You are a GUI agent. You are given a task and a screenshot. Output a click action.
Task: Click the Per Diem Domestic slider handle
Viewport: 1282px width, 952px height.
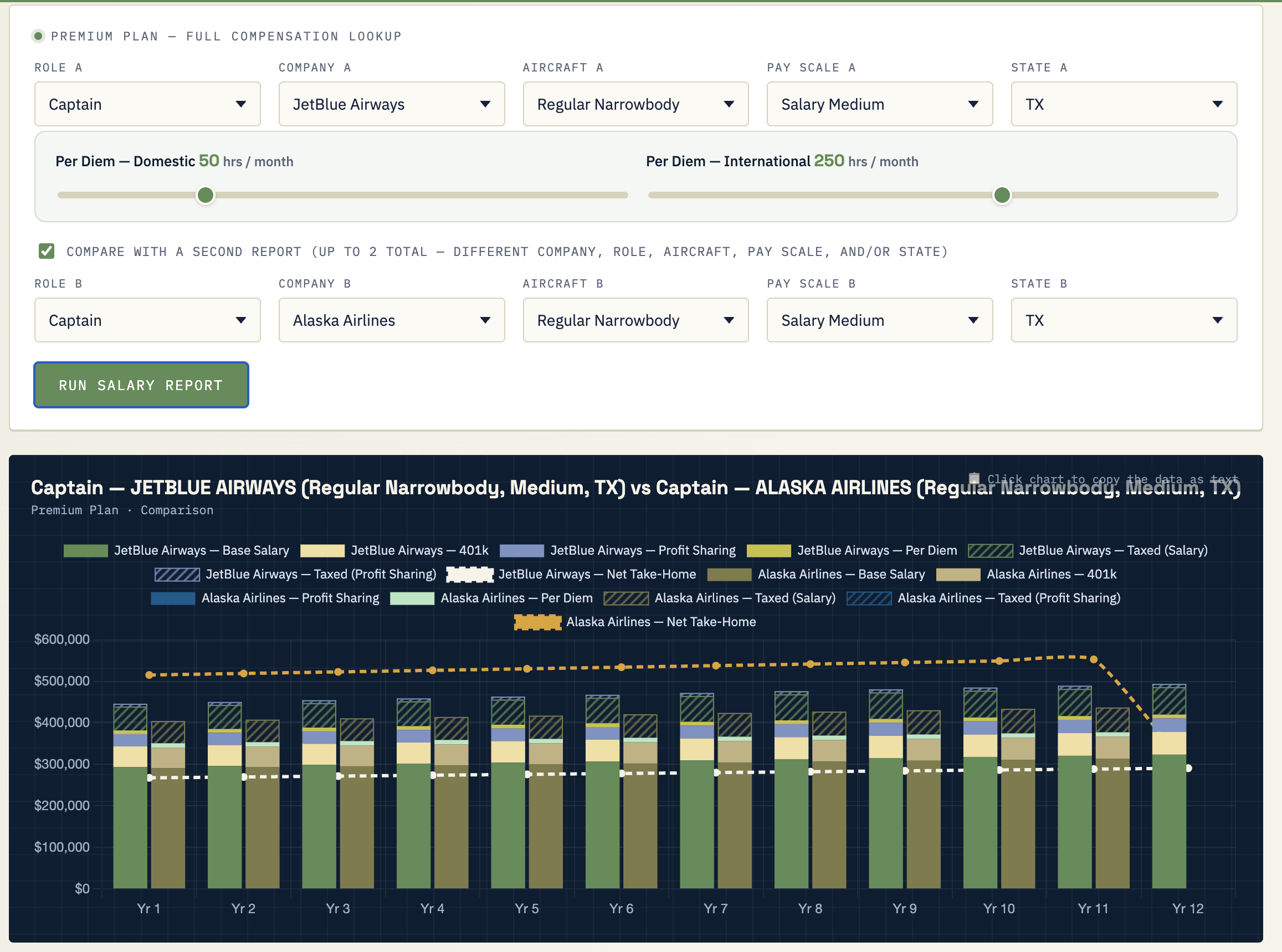coord(206,196)
